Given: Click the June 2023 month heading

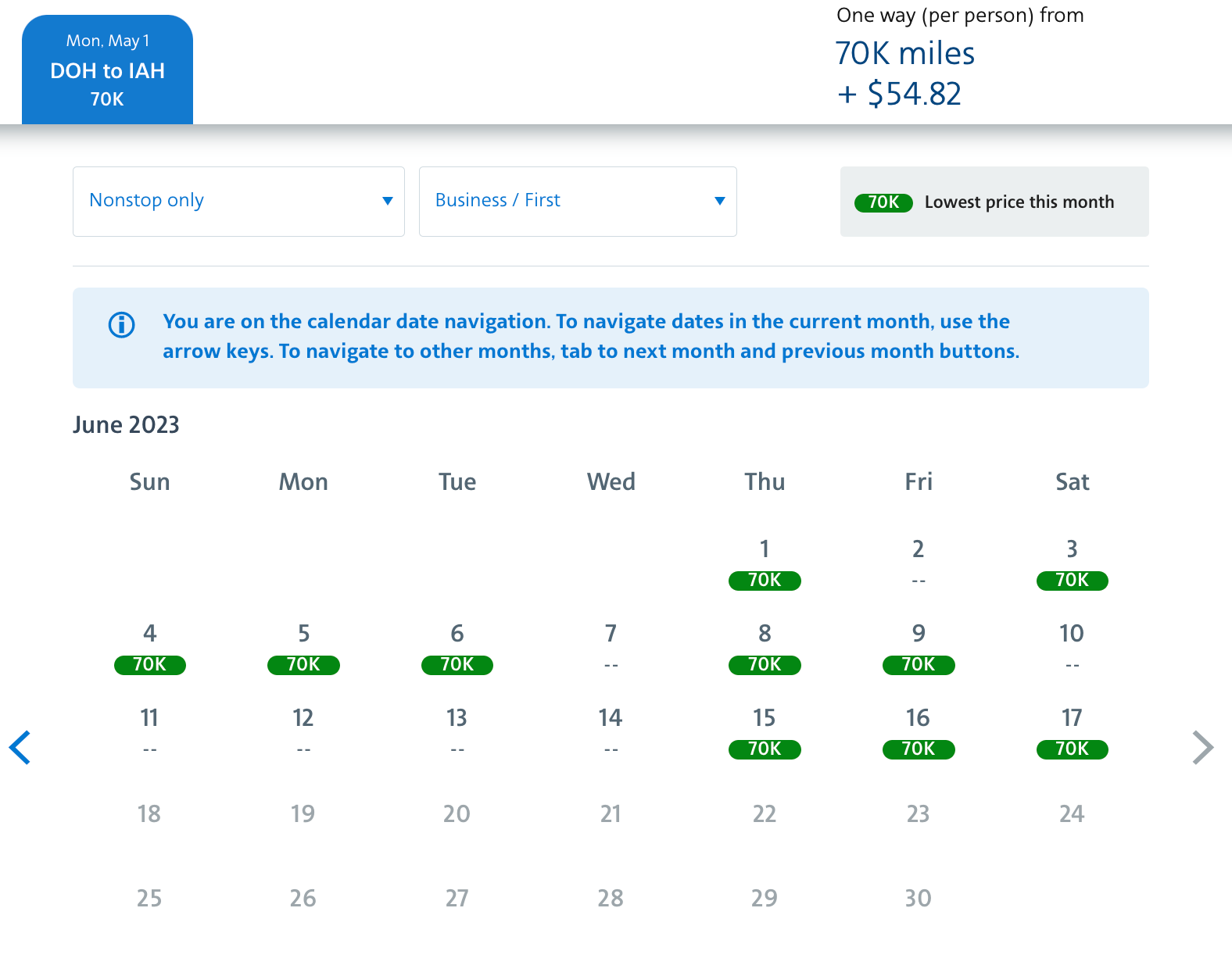Looking at the screenshot, I should (x=126, y=424).
